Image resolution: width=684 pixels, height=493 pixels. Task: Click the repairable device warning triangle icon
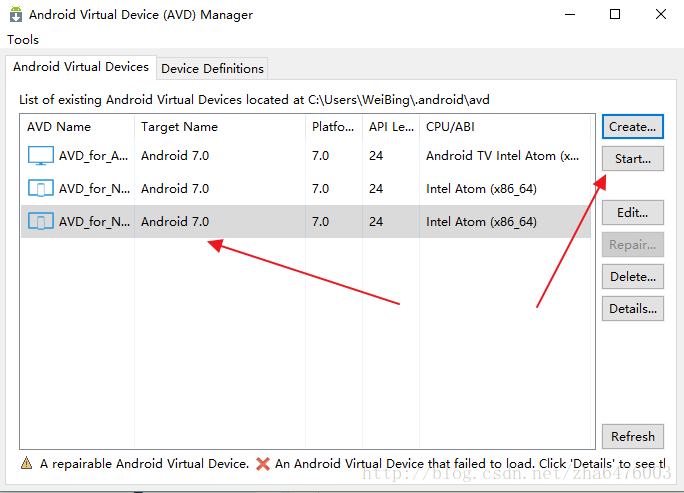pyautogui.click(x=27, y=463)
